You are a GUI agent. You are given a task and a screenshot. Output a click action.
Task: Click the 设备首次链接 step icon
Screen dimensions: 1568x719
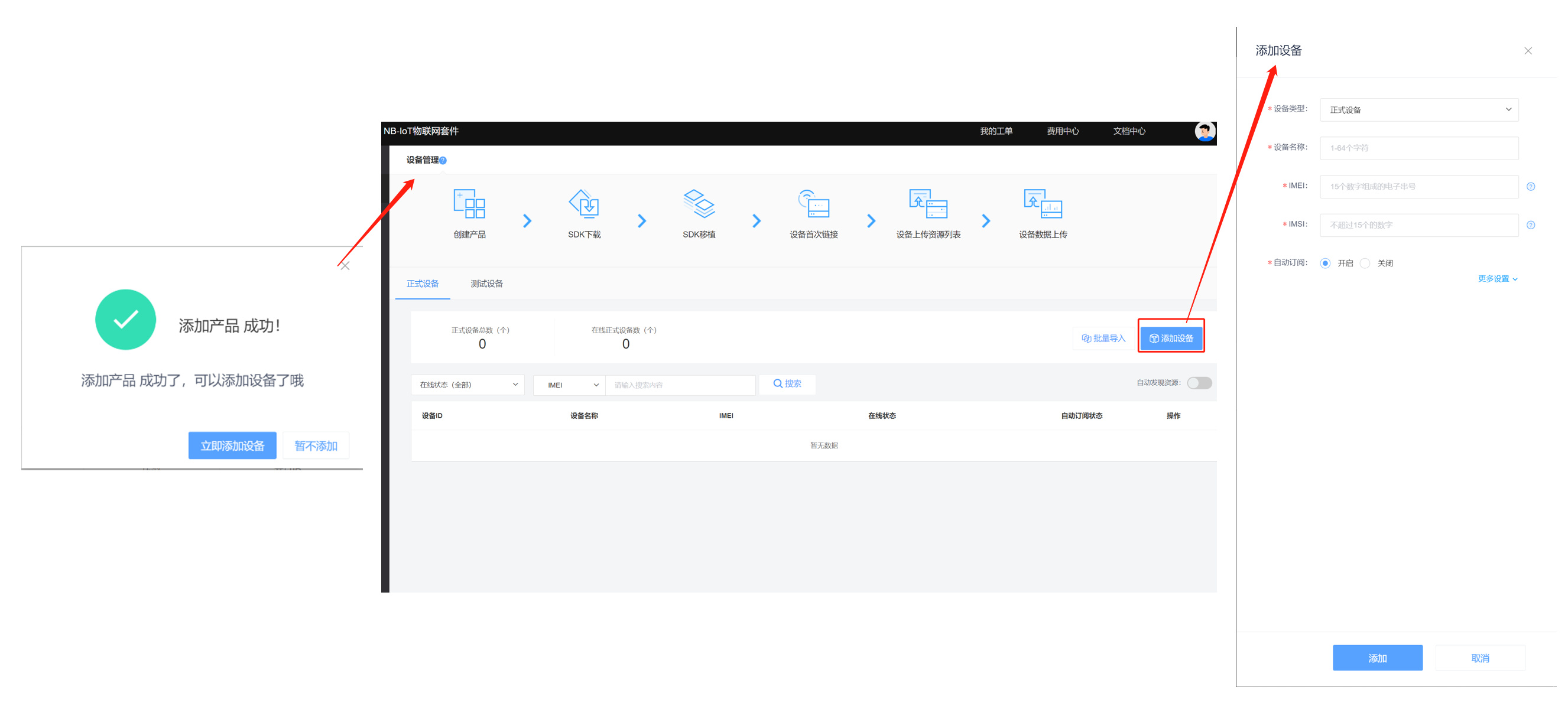[x=813, y=204]
